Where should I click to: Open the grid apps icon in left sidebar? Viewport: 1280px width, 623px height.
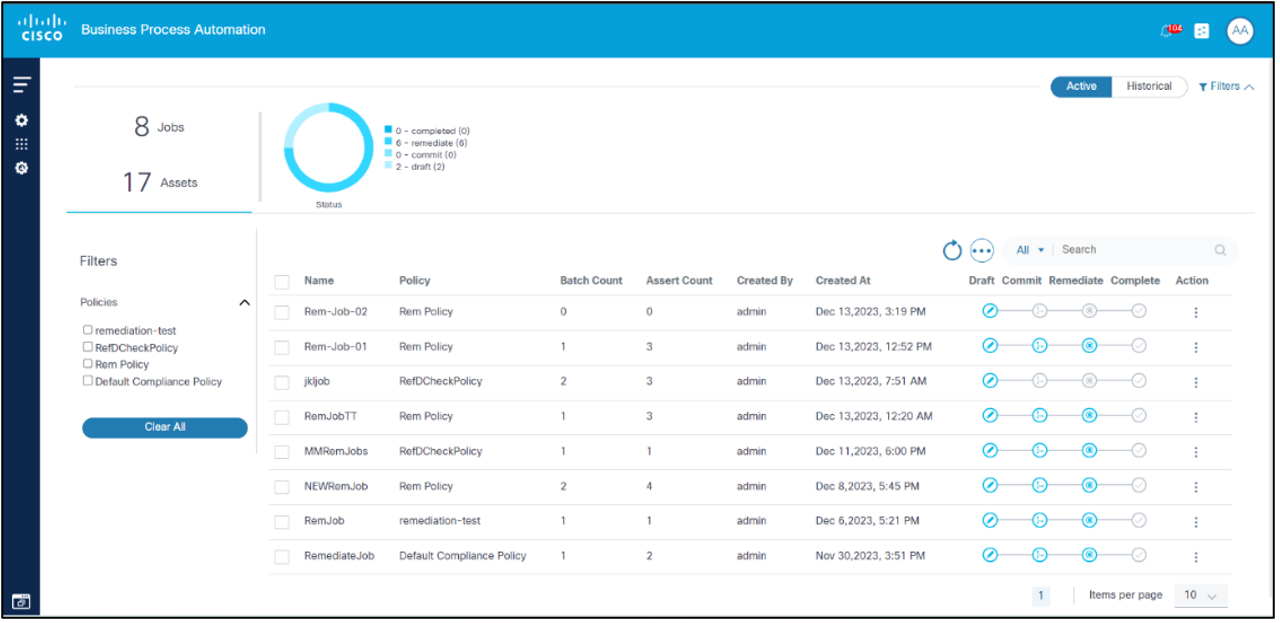[x=22, y=144]
